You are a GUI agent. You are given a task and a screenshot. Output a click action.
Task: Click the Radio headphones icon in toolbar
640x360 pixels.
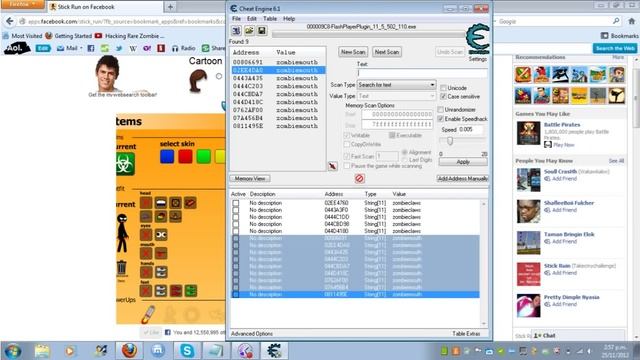[x=175, y=49]
